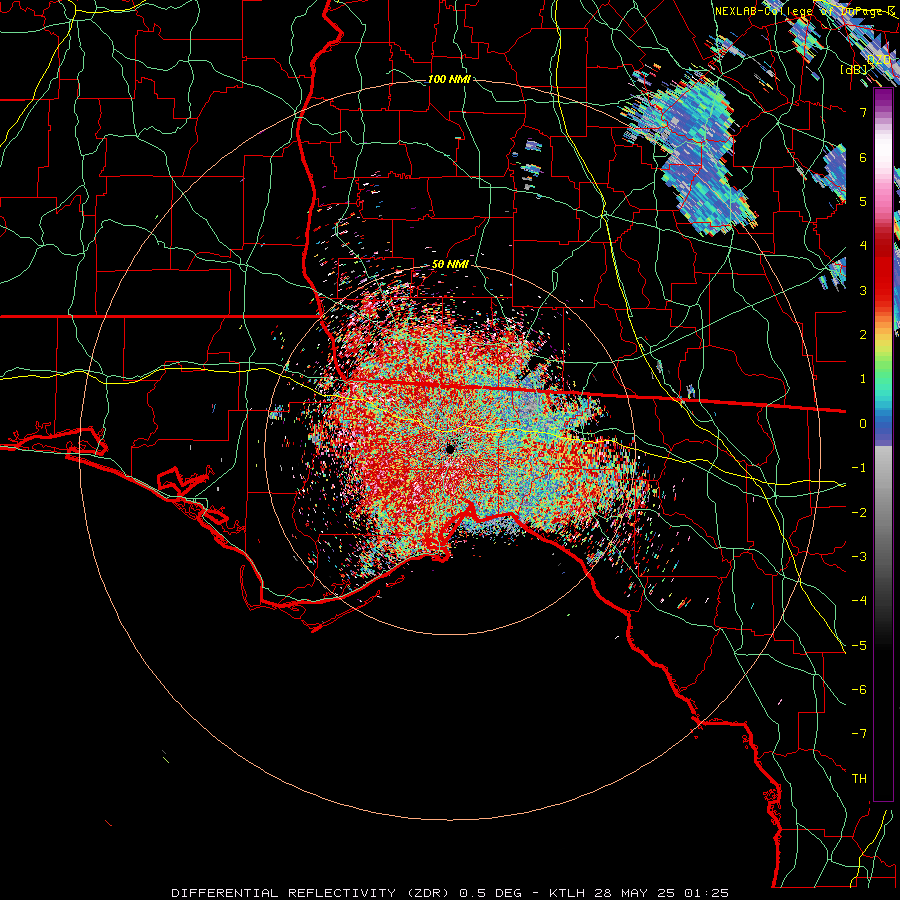Click the "6" value on the scale
Viewport: 900px width, 900px height.
point(863,157)
